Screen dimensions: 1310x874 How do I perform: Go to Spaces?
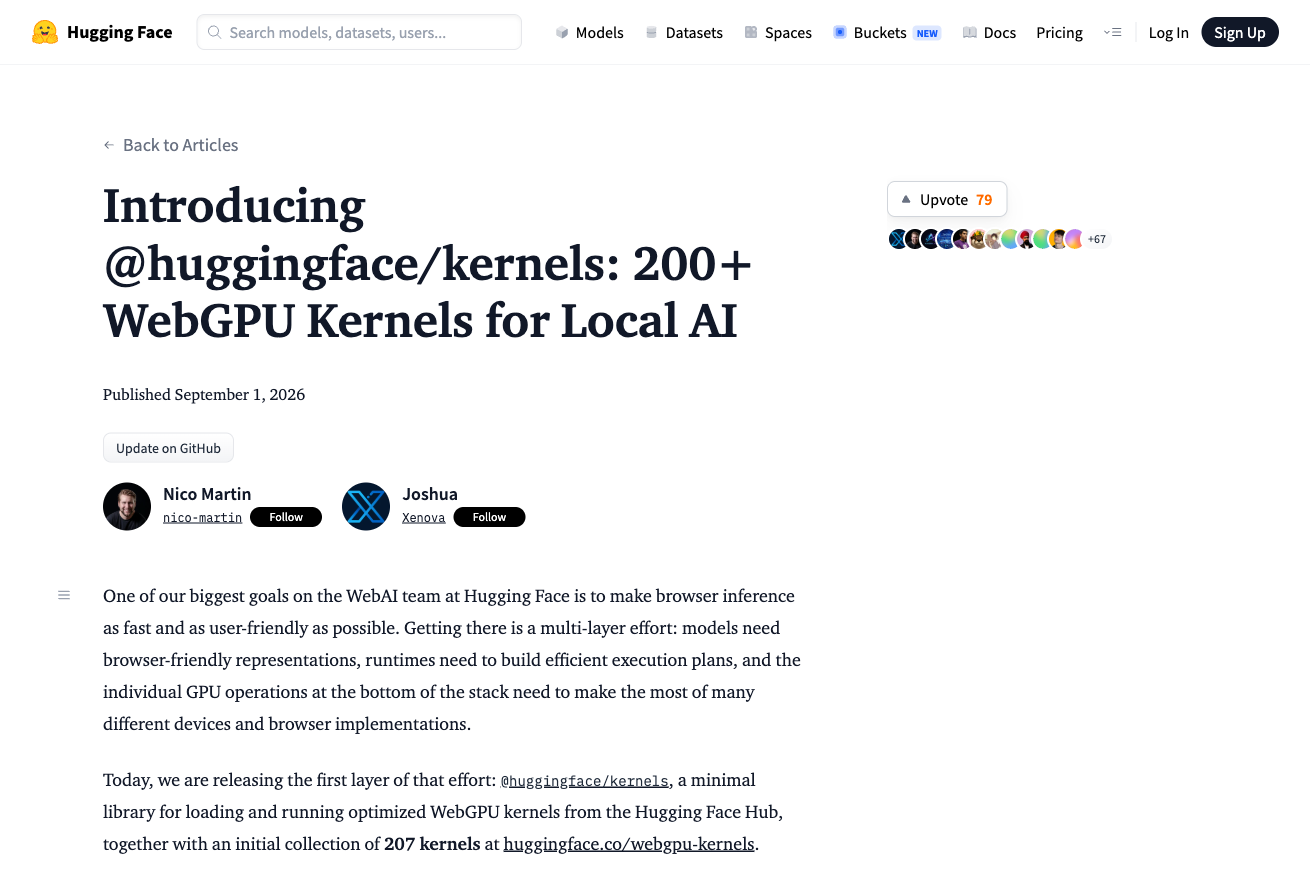point(778,32)
